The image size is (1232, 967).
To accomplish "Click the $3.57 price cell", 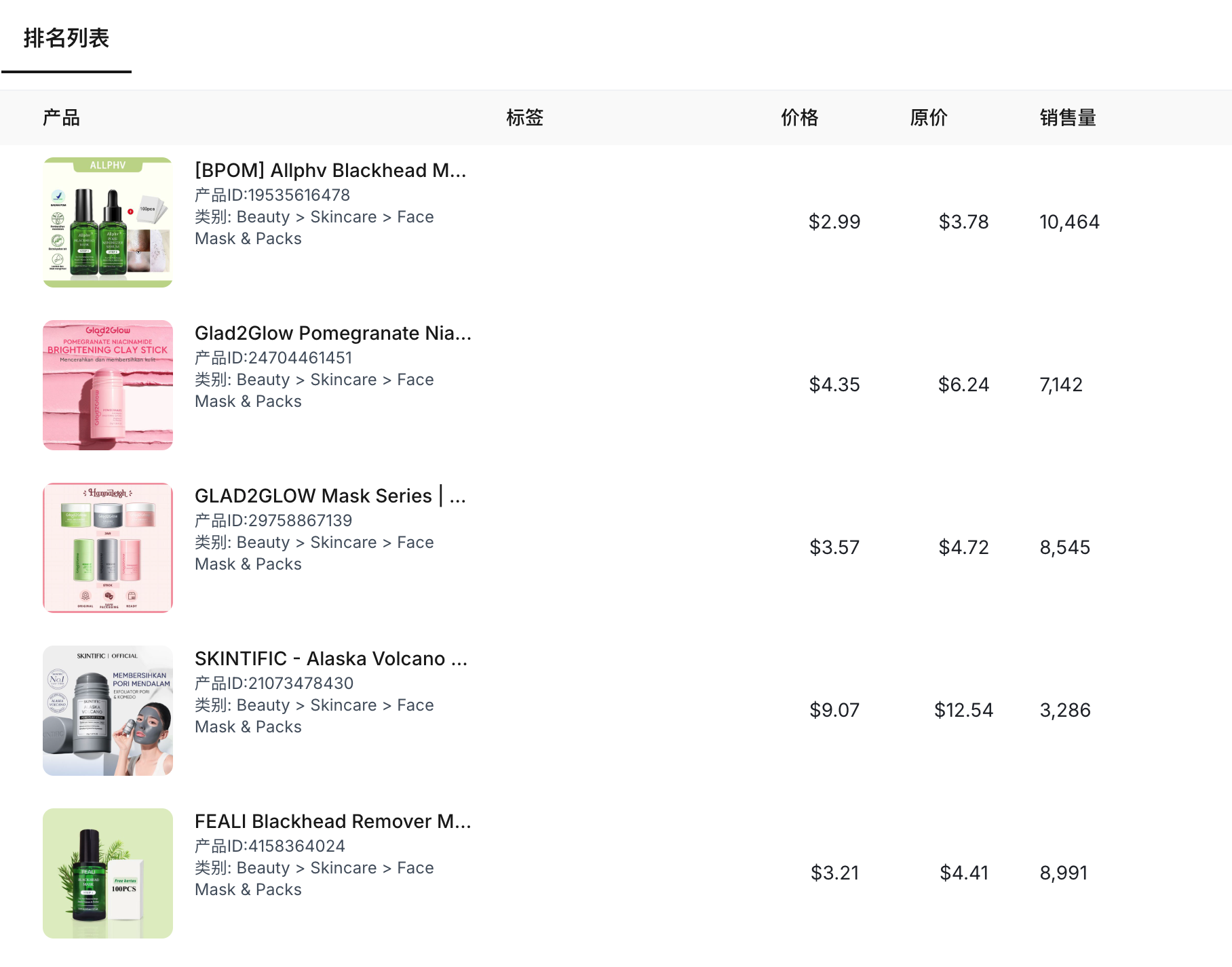I will (x=834, y=547).
